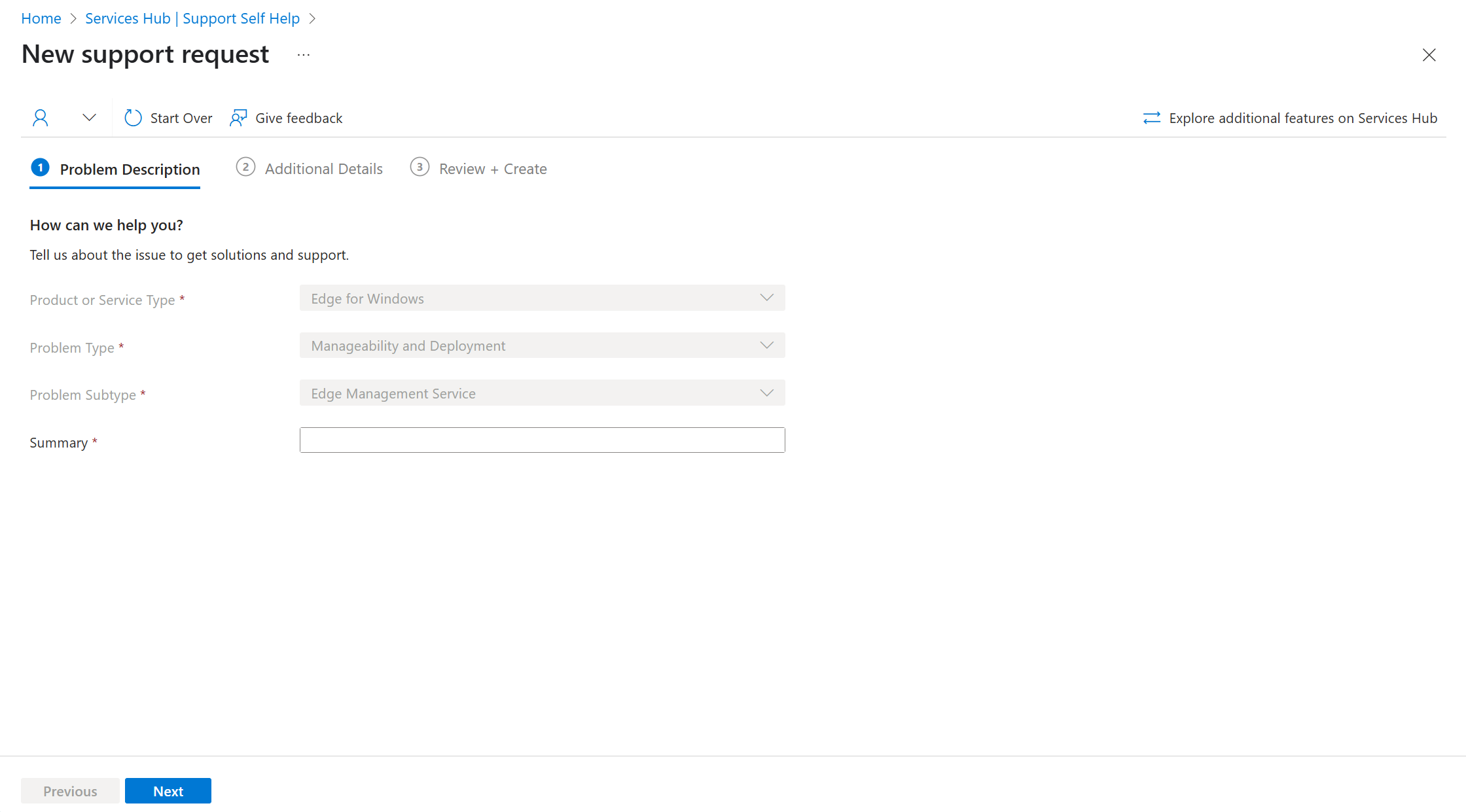The width and height of the screenshot is (1466, 812).
Task: Click the Review + Create step 3 icon
Action: click(419, 167)
